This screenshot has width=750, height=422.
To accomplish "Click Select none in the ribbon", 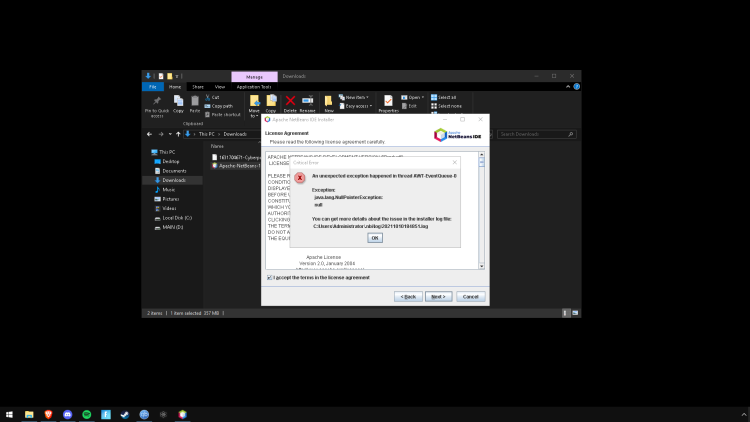I will [x=446, y=106].
